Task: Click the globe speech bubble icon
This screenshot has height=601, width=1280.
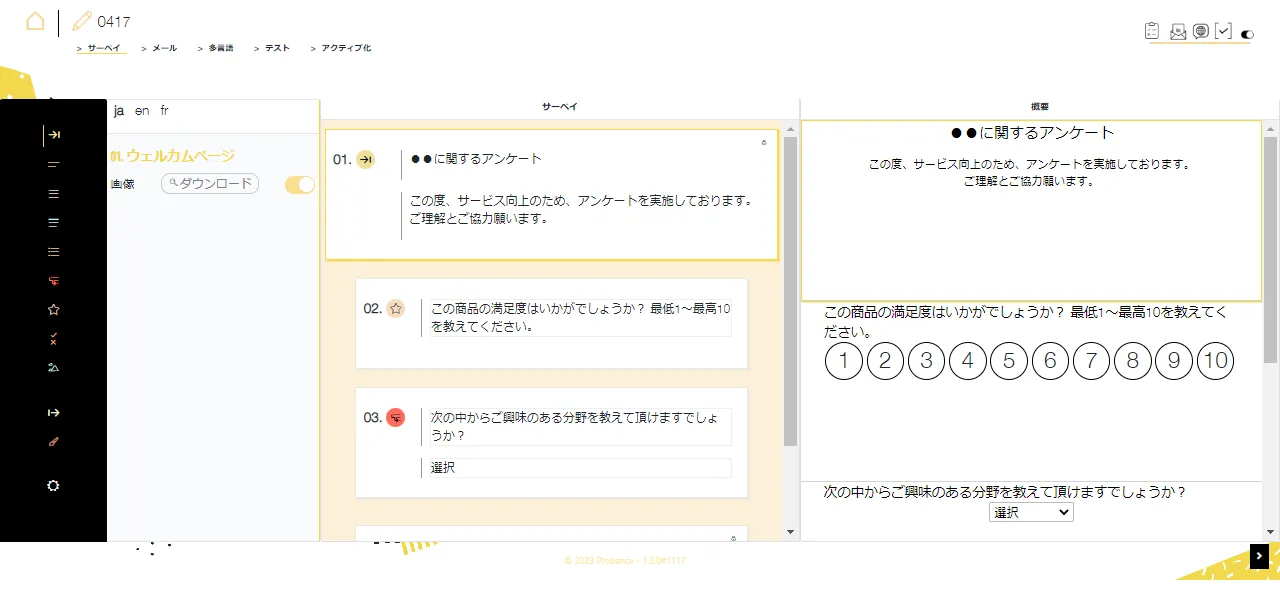Action: 1201,31
